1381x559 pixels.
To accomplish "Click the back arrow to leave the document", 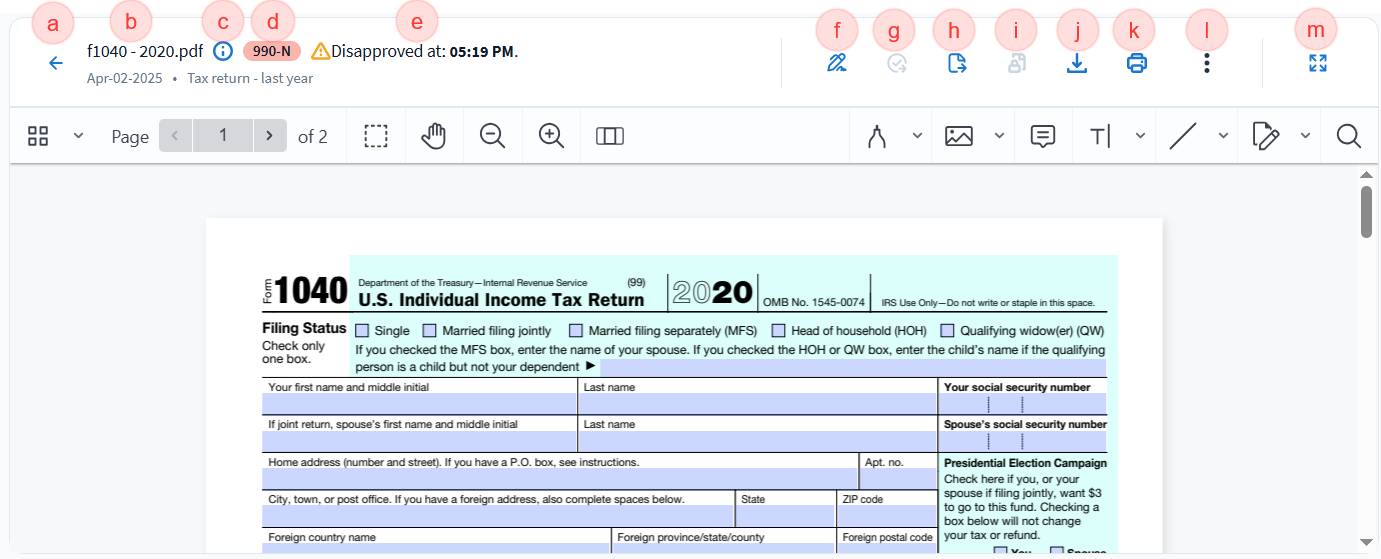I will pos(56,63).
